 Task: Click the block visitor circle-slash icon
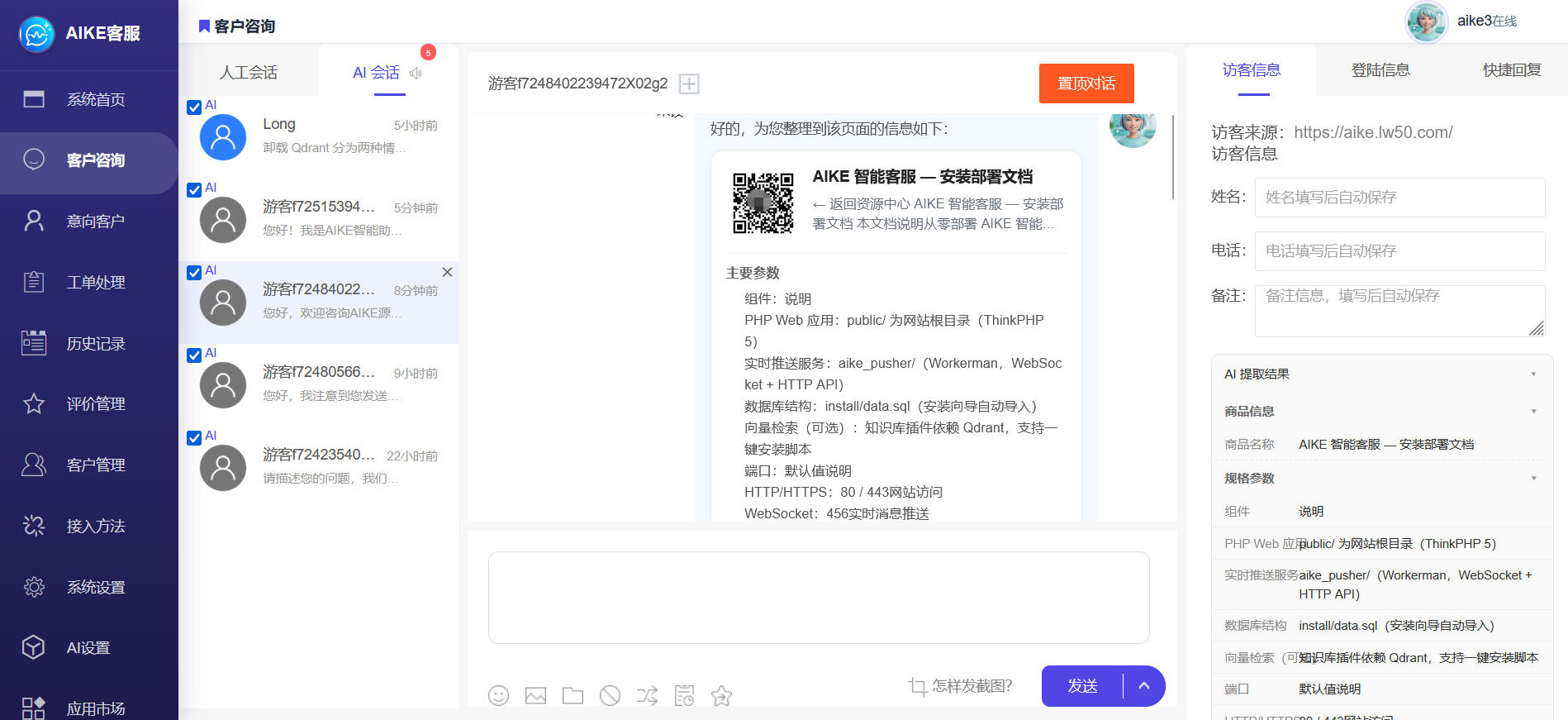(610, 696)
